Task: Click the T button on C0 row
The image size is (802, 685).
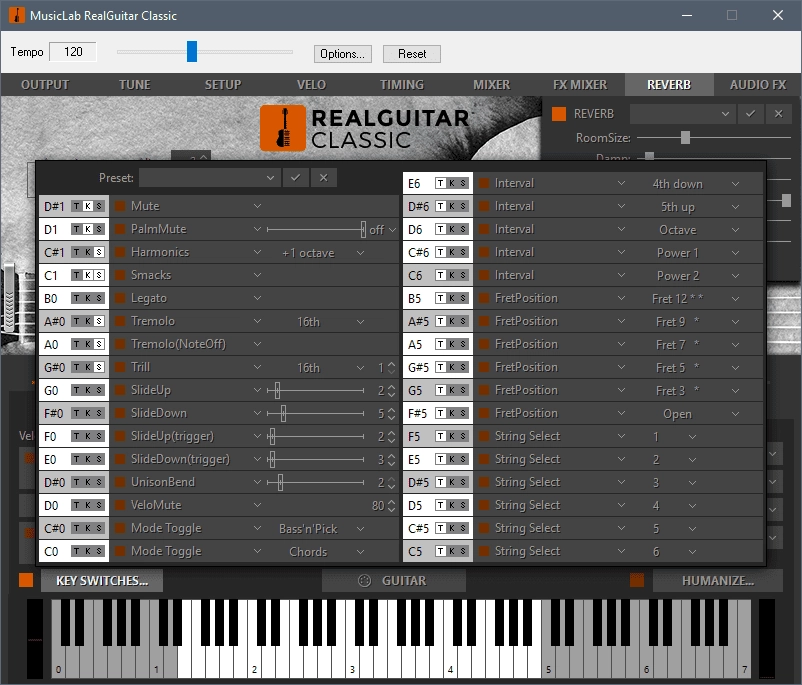Action: click(77, 551)
